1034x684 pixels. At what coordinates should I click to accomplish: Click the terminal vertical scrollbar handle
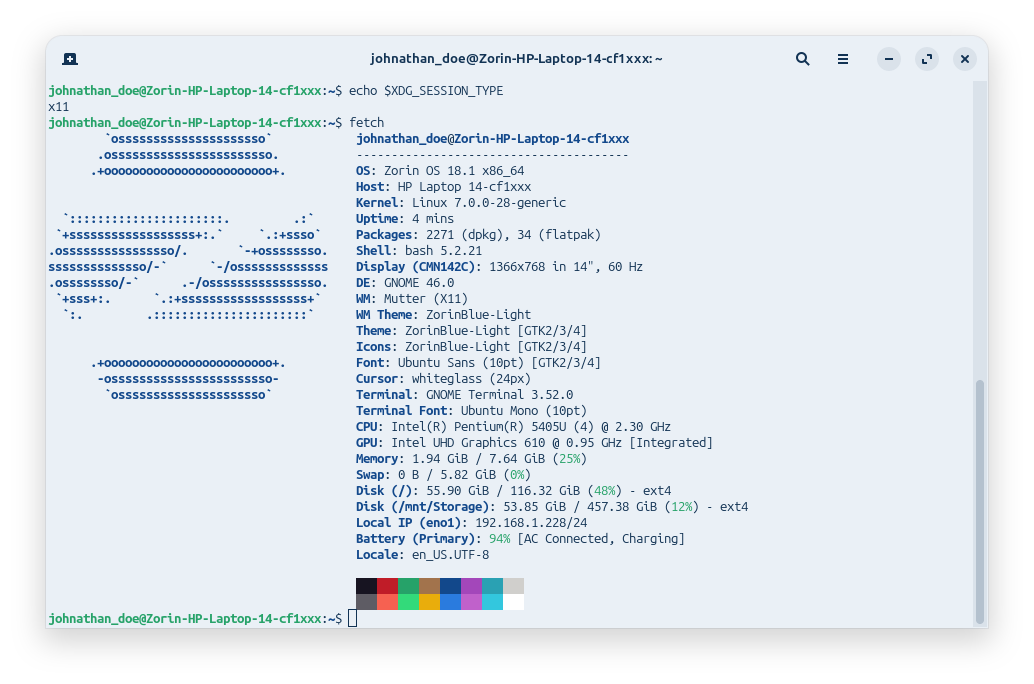(x=980, y=501)
